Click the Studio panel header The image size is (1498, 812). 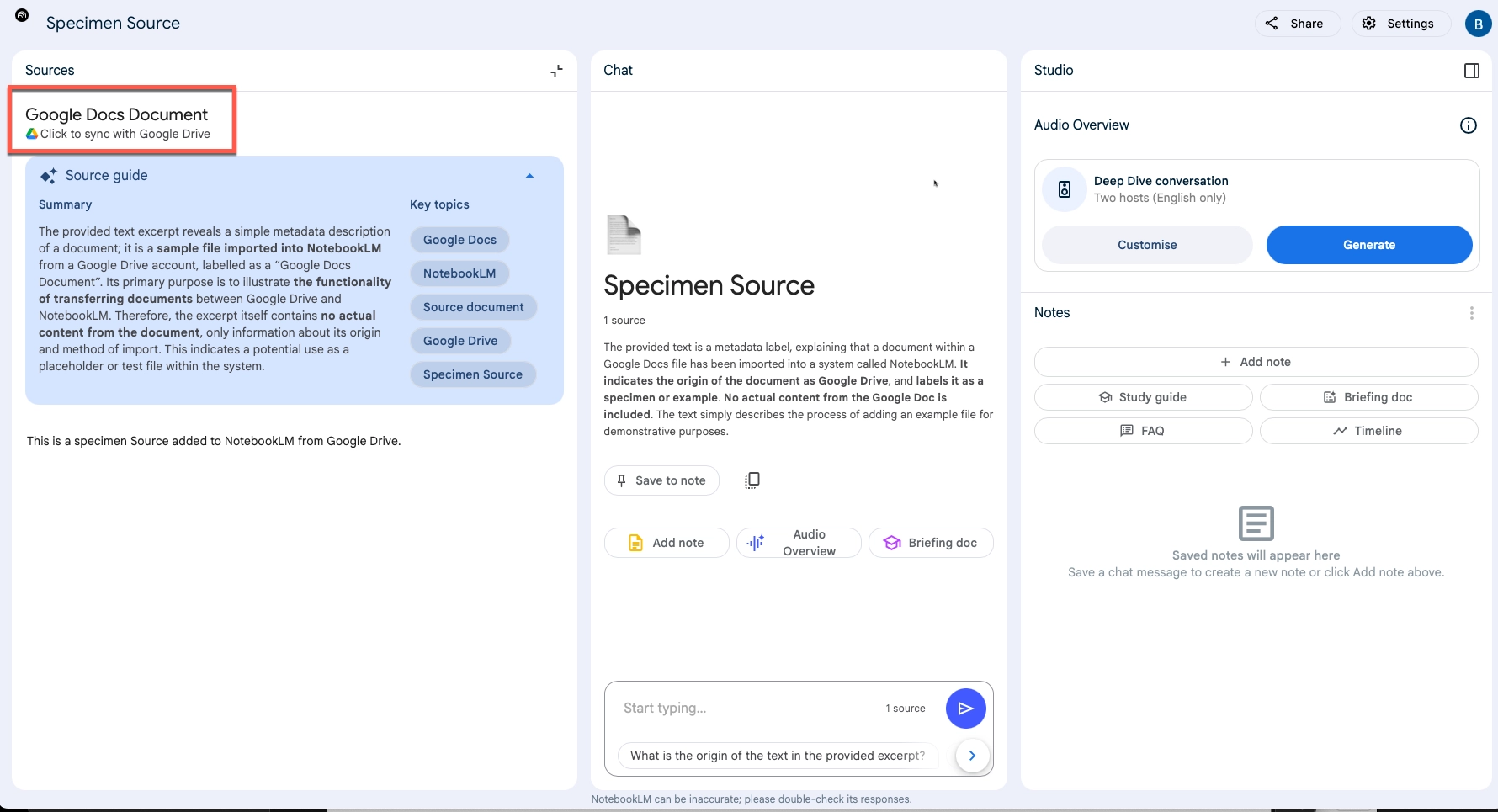(x=1054, y=71)
